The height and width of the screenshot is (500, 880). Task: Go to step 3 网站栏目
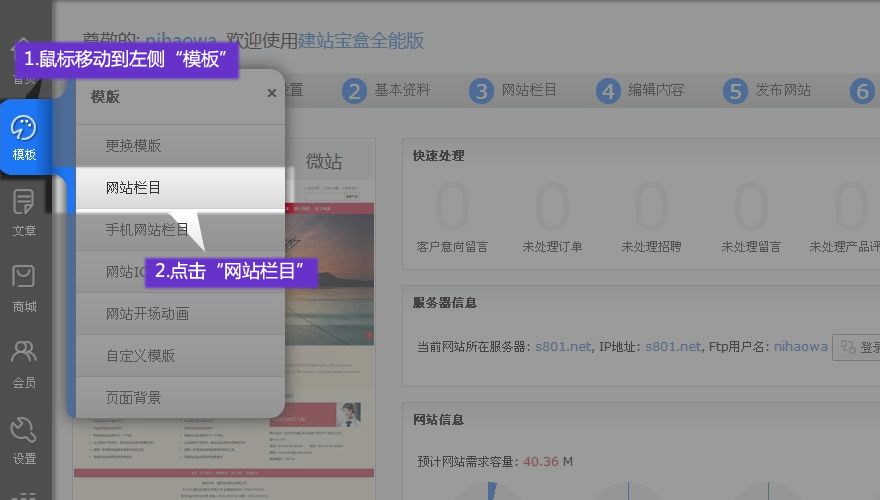(513, 91)
